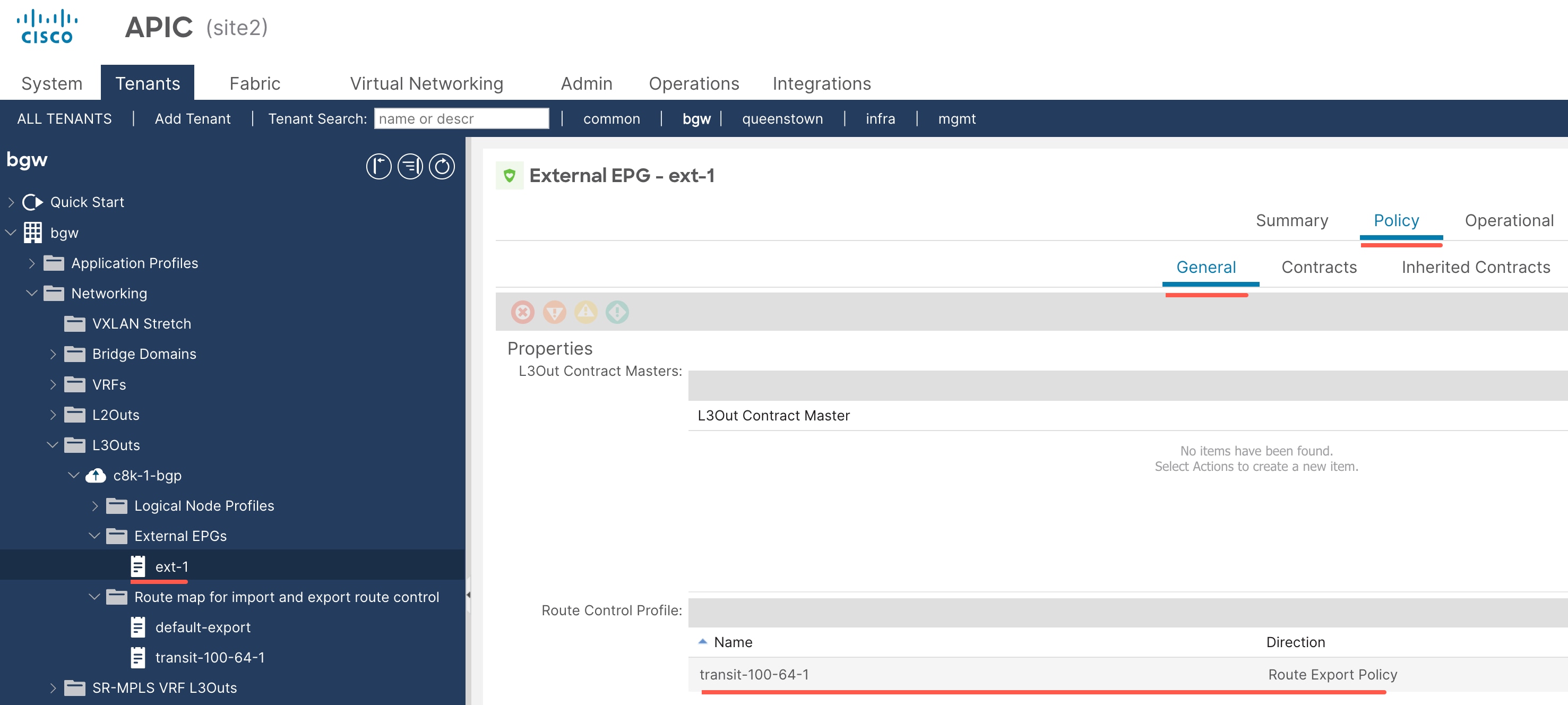Switch to the Operational tab

tap(1509, 220)
